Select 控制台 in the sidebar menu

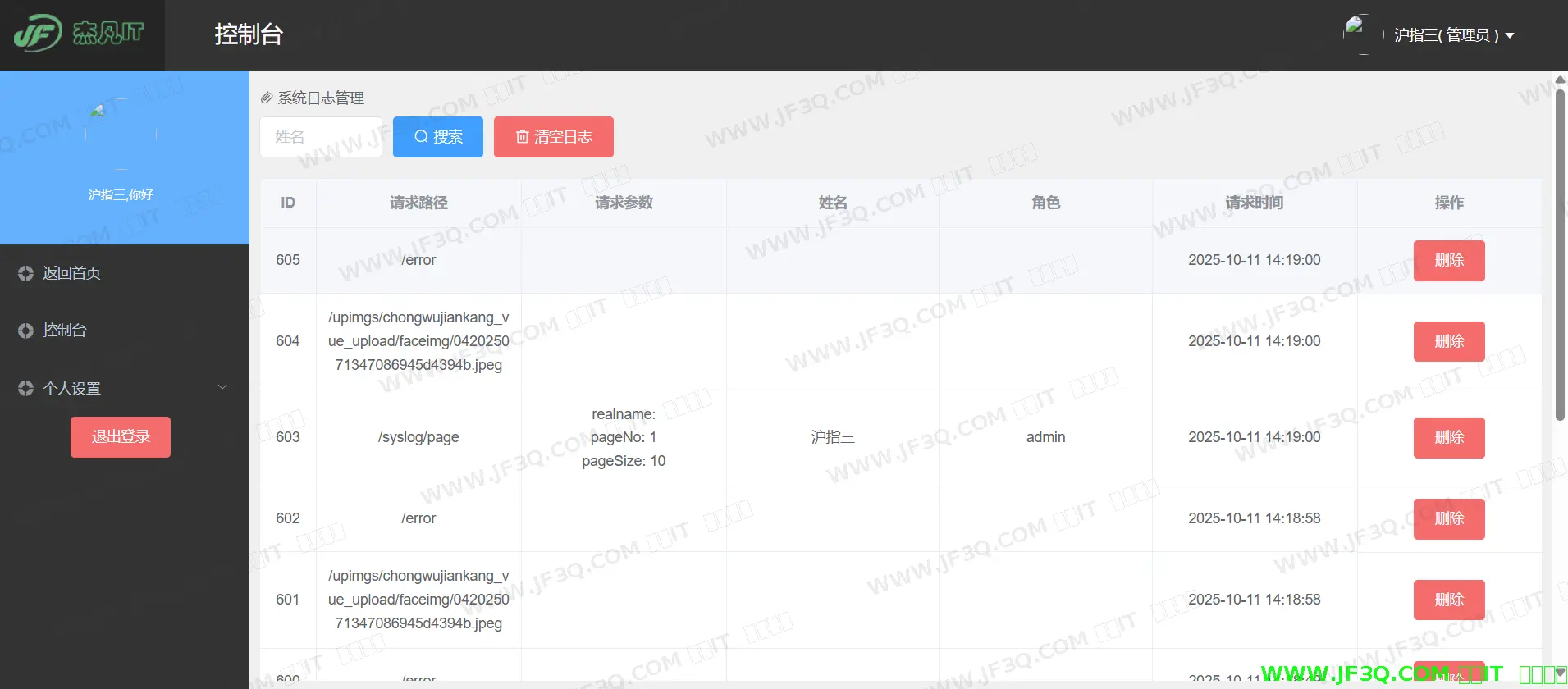[x=64, y=331]
